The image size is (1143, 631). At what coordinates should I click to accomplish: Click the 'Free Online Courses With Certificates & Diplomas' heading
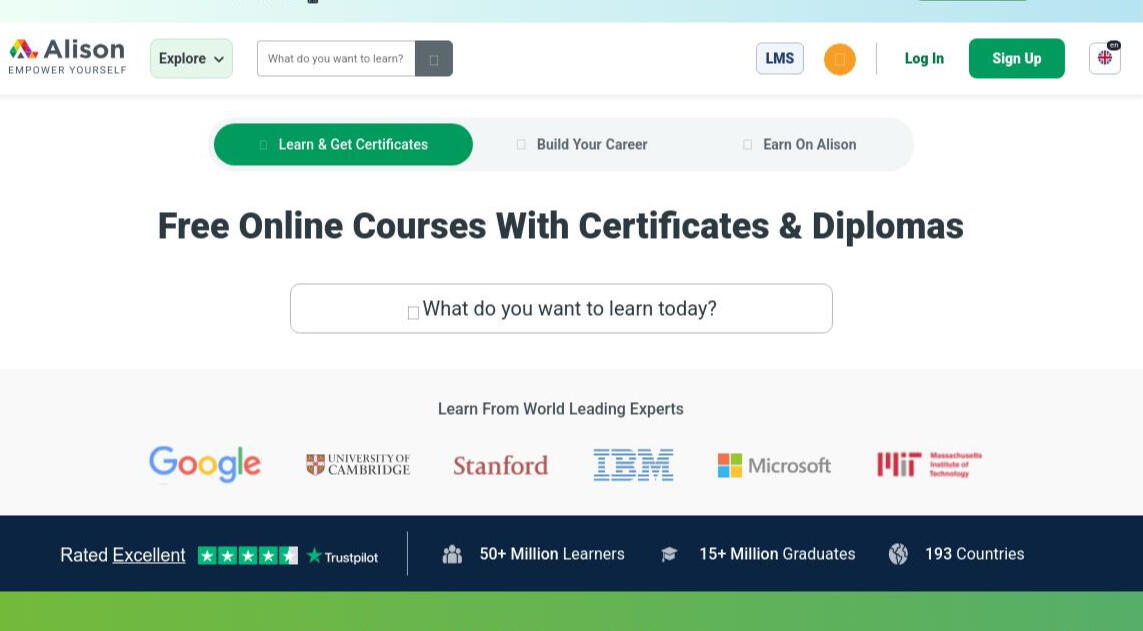tap(561, 226)
